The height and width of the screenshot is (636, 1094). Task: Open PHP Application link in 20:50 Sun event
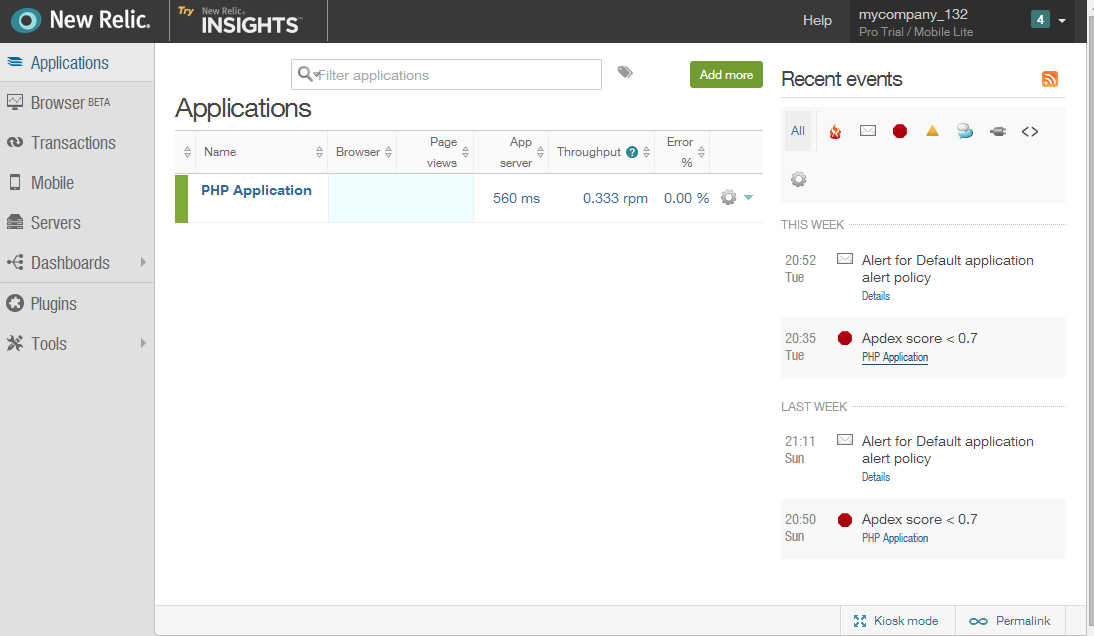pos(895,538)
